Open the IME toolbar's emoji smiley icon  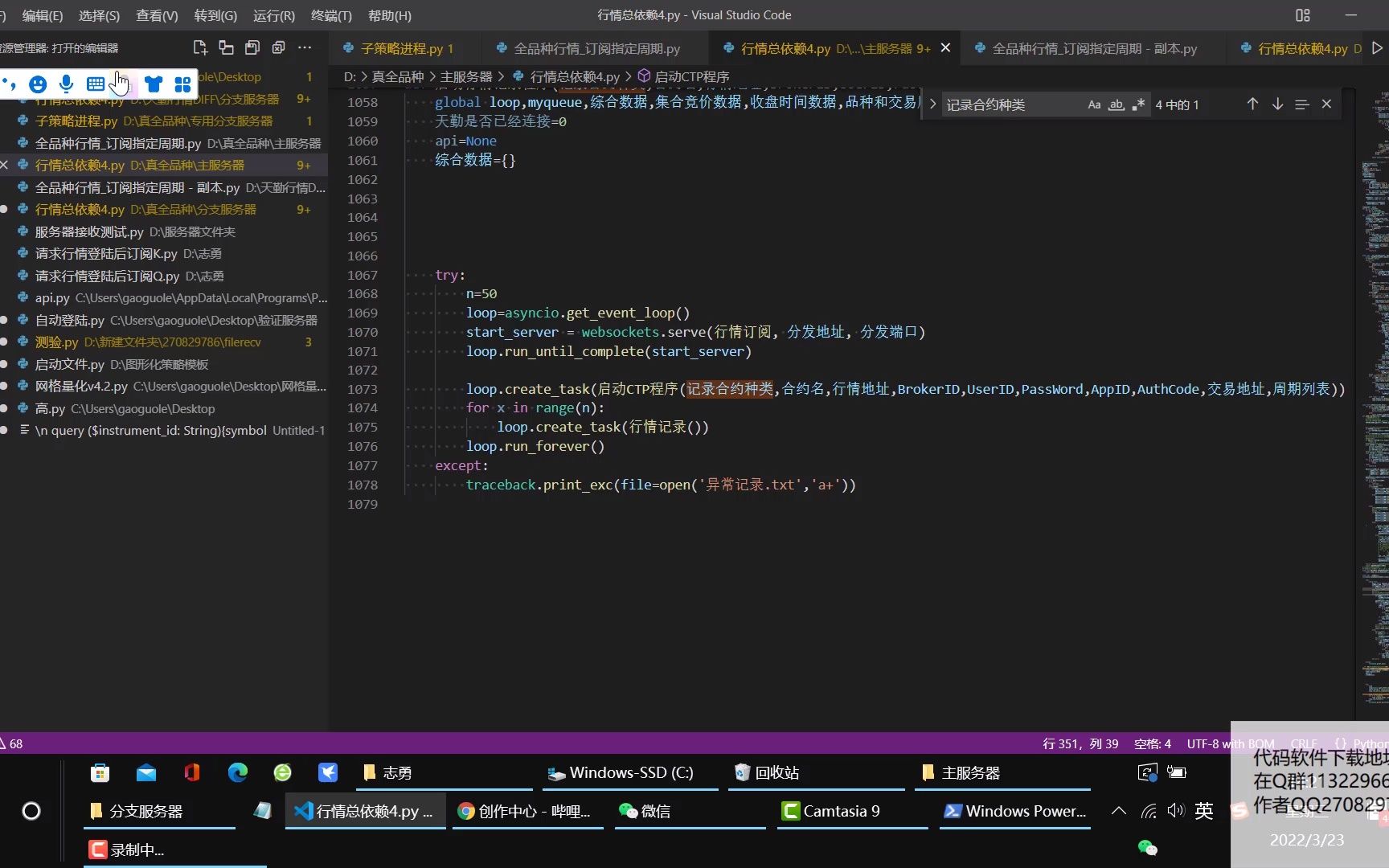(37, 84)
